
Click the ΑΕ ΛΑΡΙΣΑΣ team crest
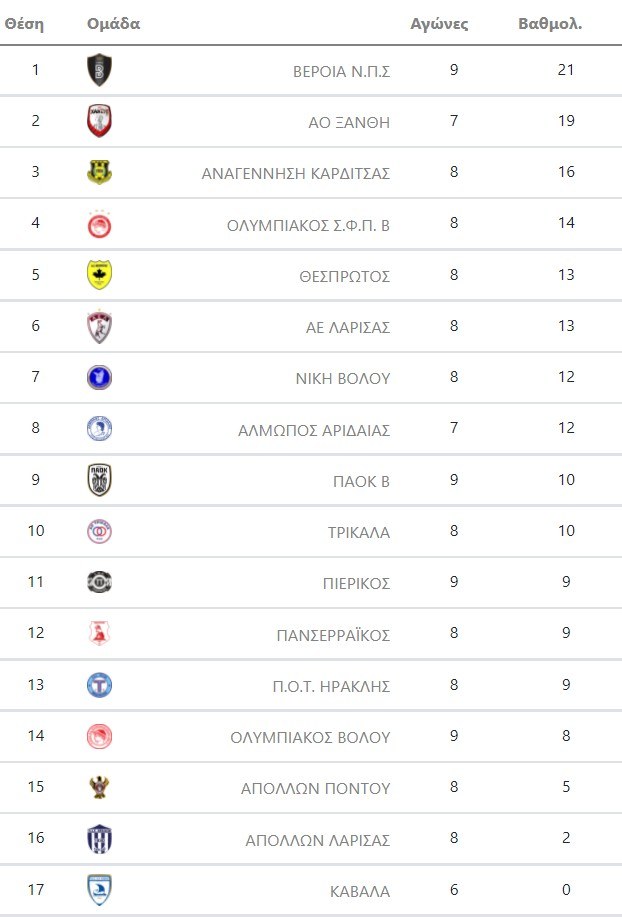tap(99, 326)
